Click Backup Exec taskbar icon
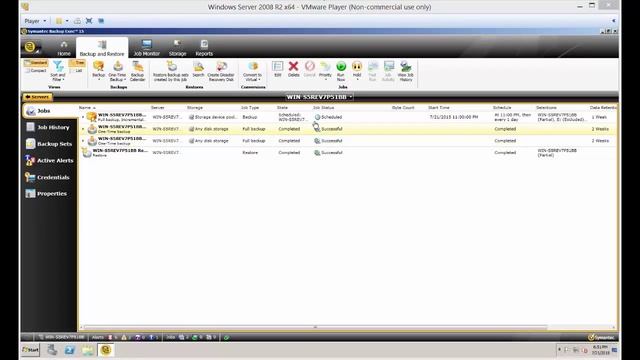This screenshot has width=640, height=360. click(x=106, y=350)
